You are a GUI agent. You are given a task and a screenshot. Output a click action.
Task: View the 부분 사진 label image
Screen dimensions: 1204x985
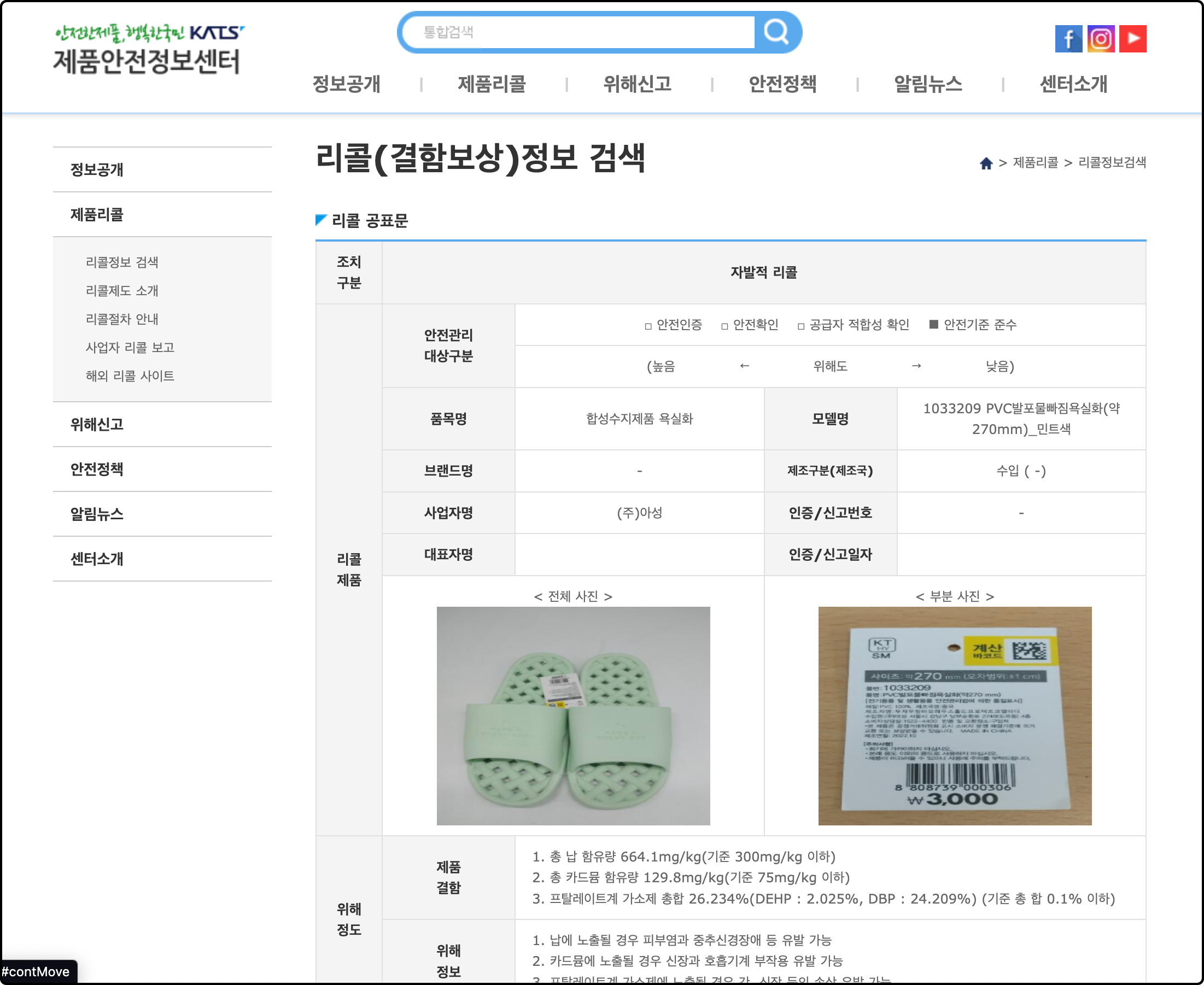pyautogui.click(x=954, y=716)
